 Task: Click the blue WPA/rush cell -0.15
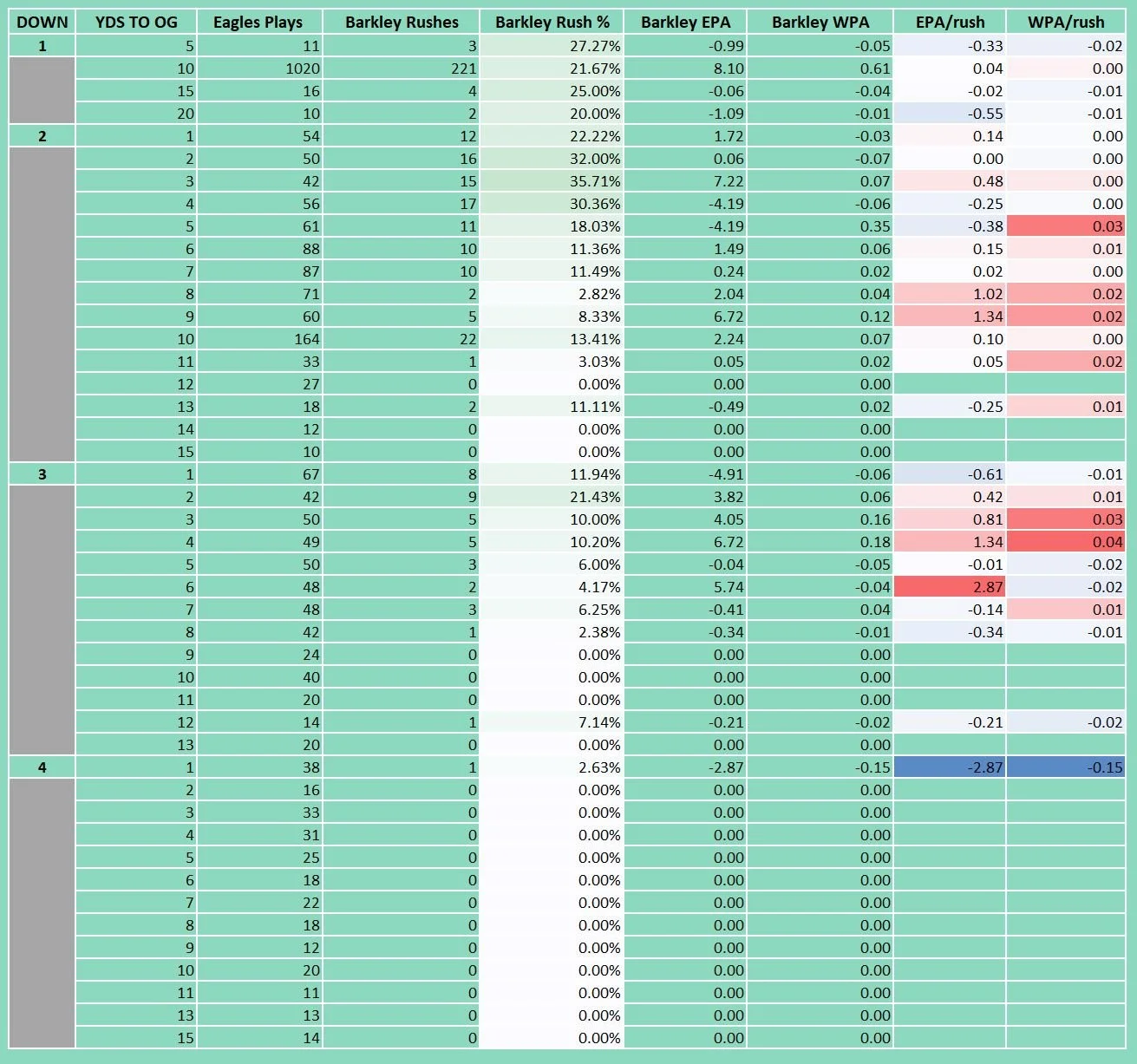tap(1066, 767)
